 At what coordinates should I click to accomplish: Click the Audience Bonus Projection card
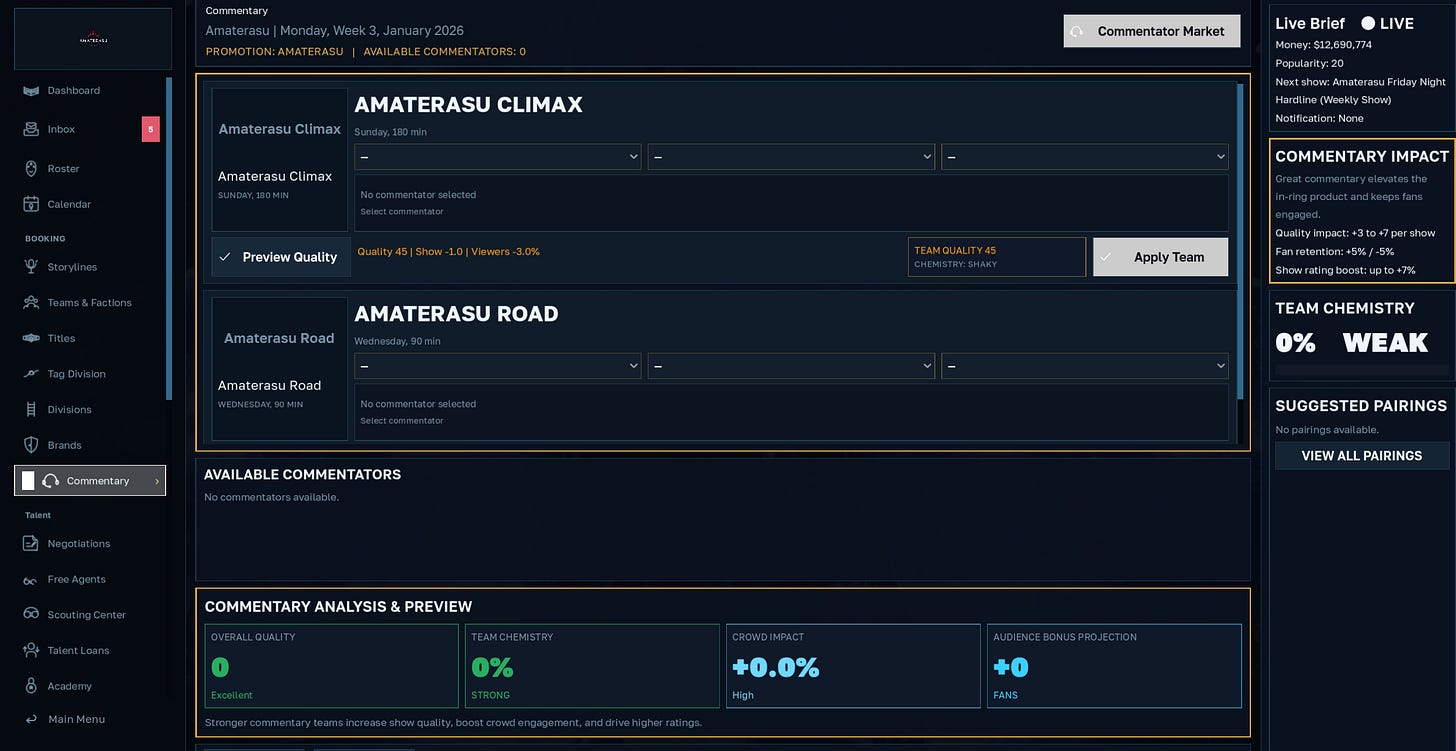(x=1114, y=666)
